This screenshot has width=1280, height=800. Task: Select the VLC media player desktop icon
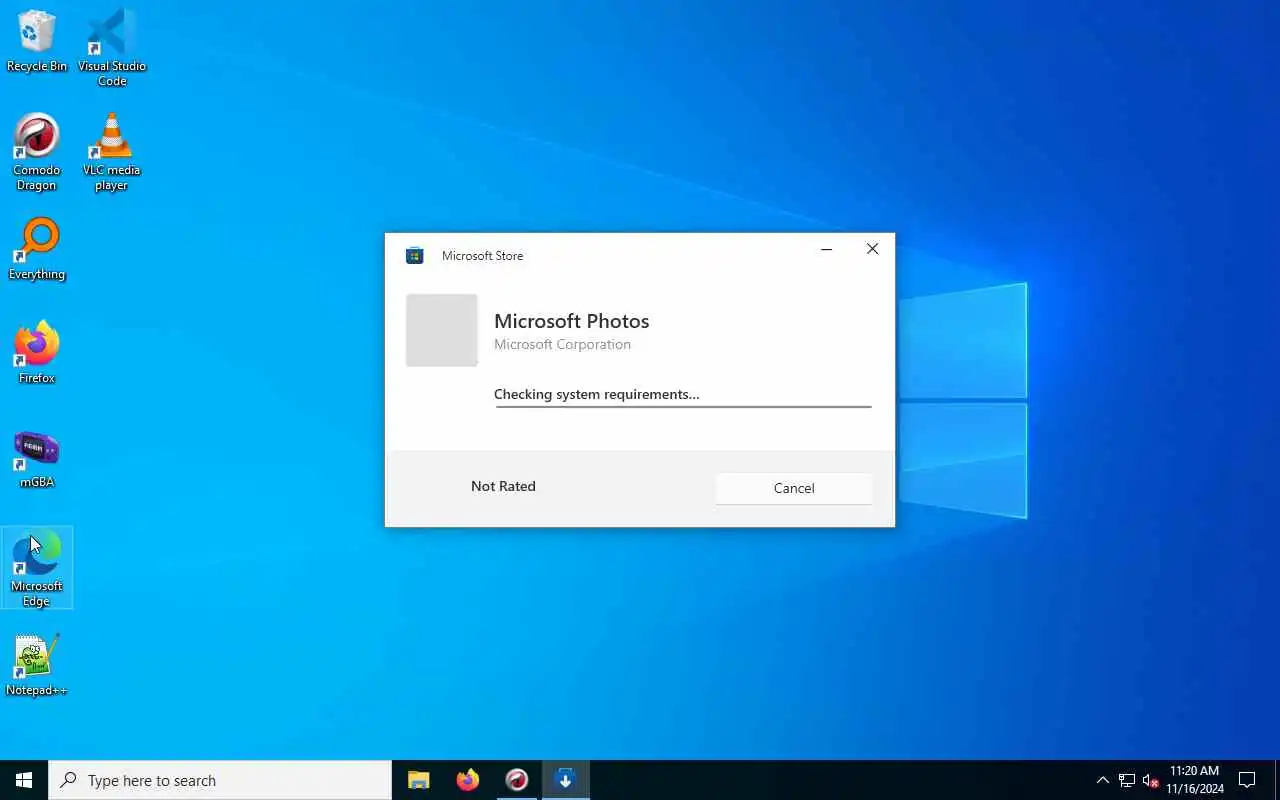(x=112, y=151)
